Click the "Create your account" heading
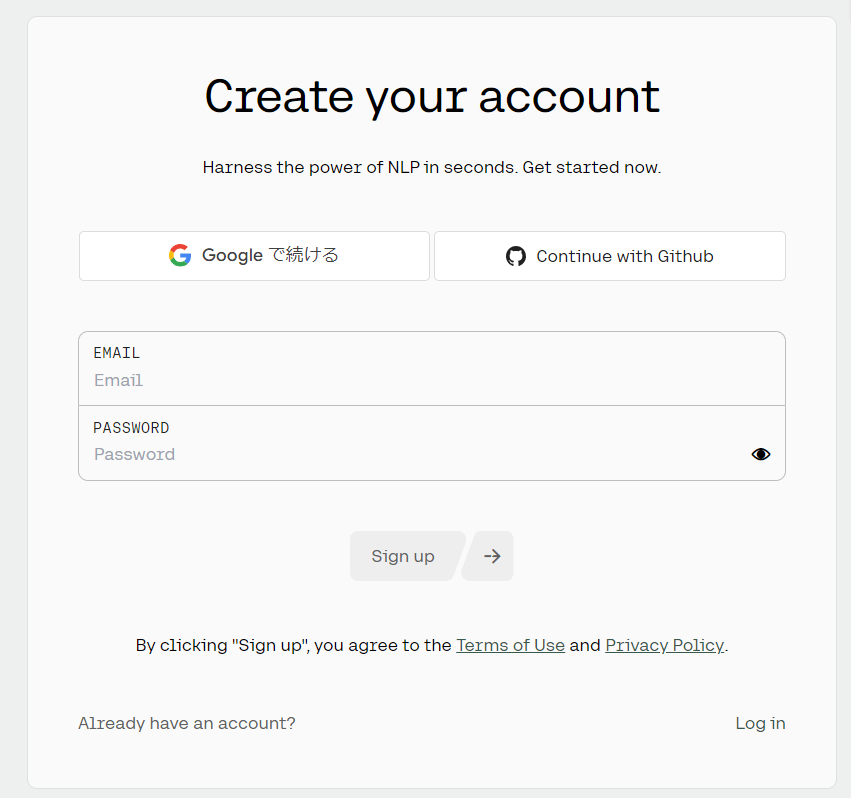 [x=432, y=97]
